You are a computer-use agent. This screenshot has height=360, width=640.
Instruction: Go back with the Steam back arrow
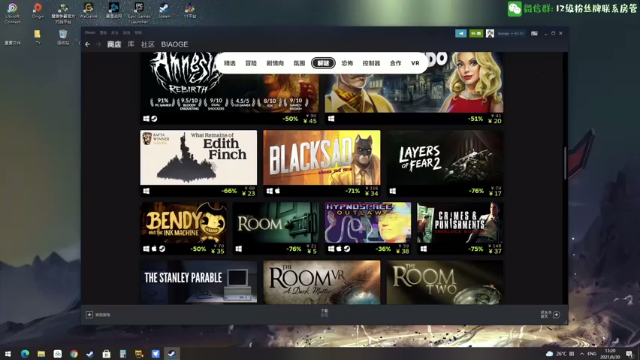87,44
